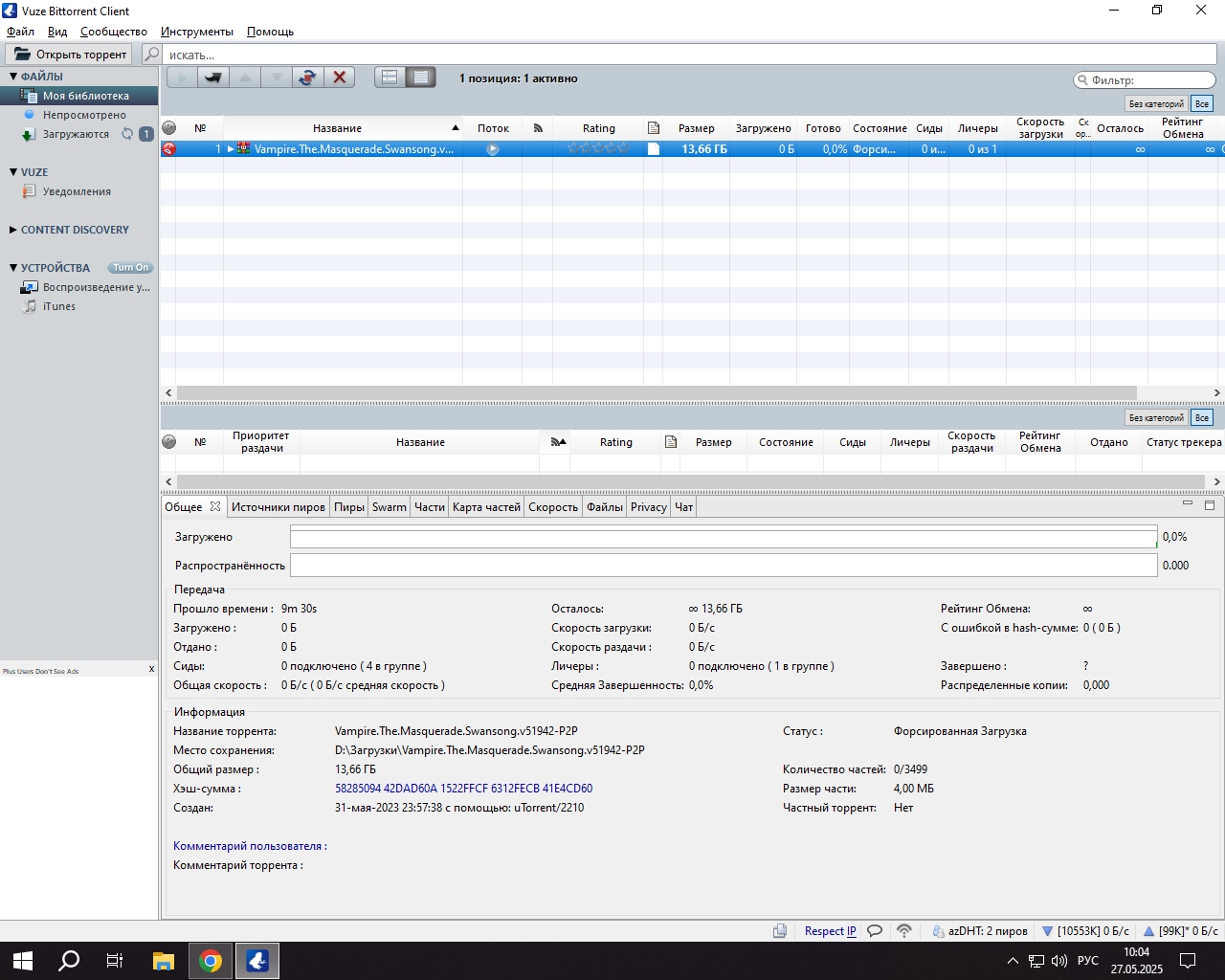Image resolution: width=1225 pixels, height=980 pixels.
Task: Toggle the upper Все category button
Action: click(x=1202, y=103)
